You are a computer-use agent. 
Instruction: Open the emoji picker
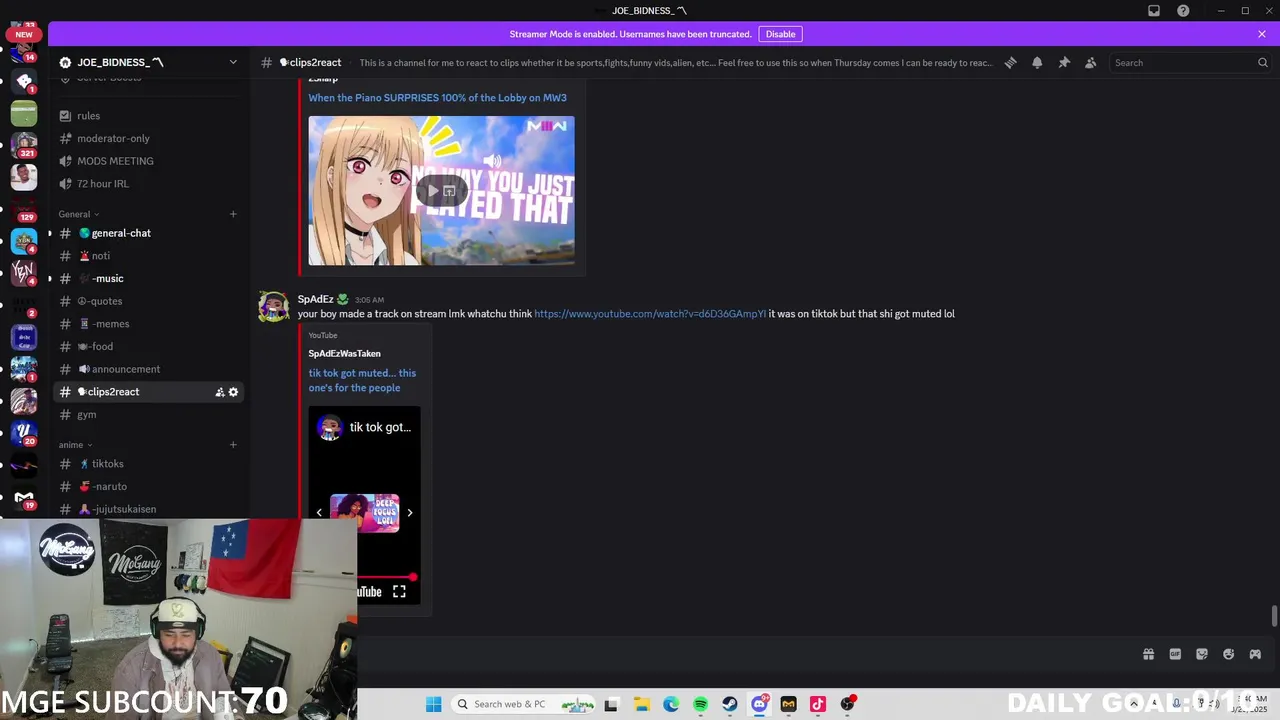pos(1228,654)
